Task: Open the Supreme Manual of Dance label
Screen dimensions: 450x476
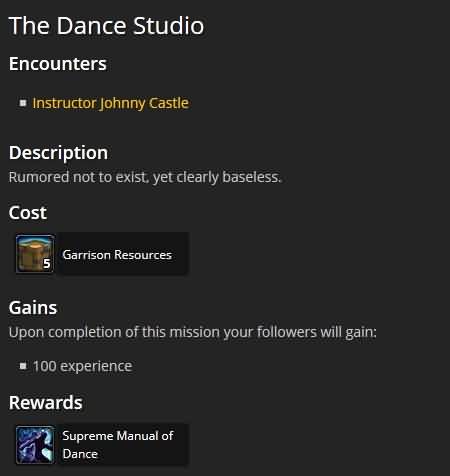Action: [x=118, y=445]
